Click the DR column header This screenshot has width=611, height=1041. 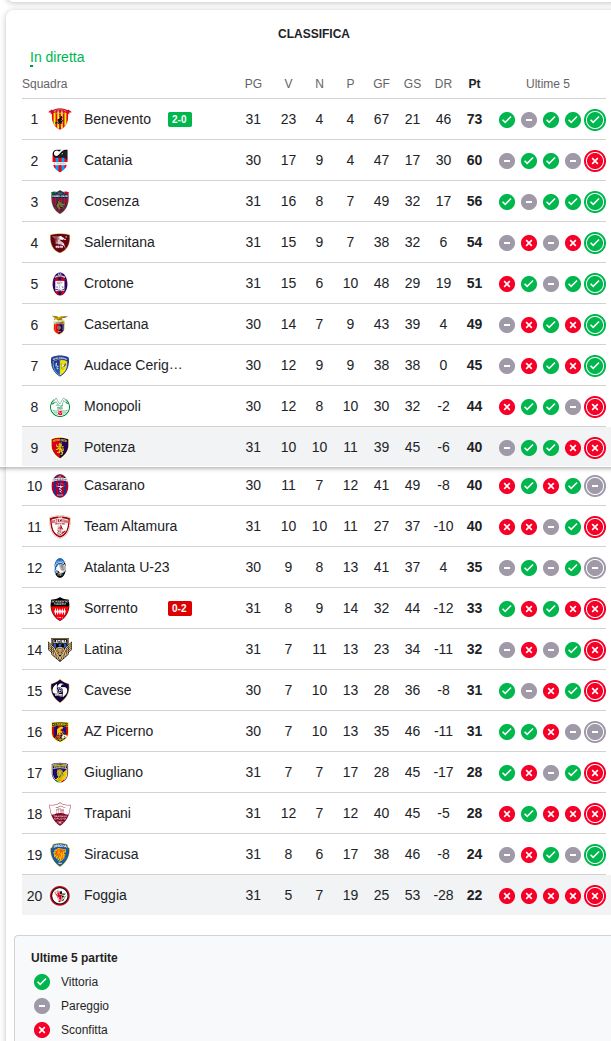point(443,84)
